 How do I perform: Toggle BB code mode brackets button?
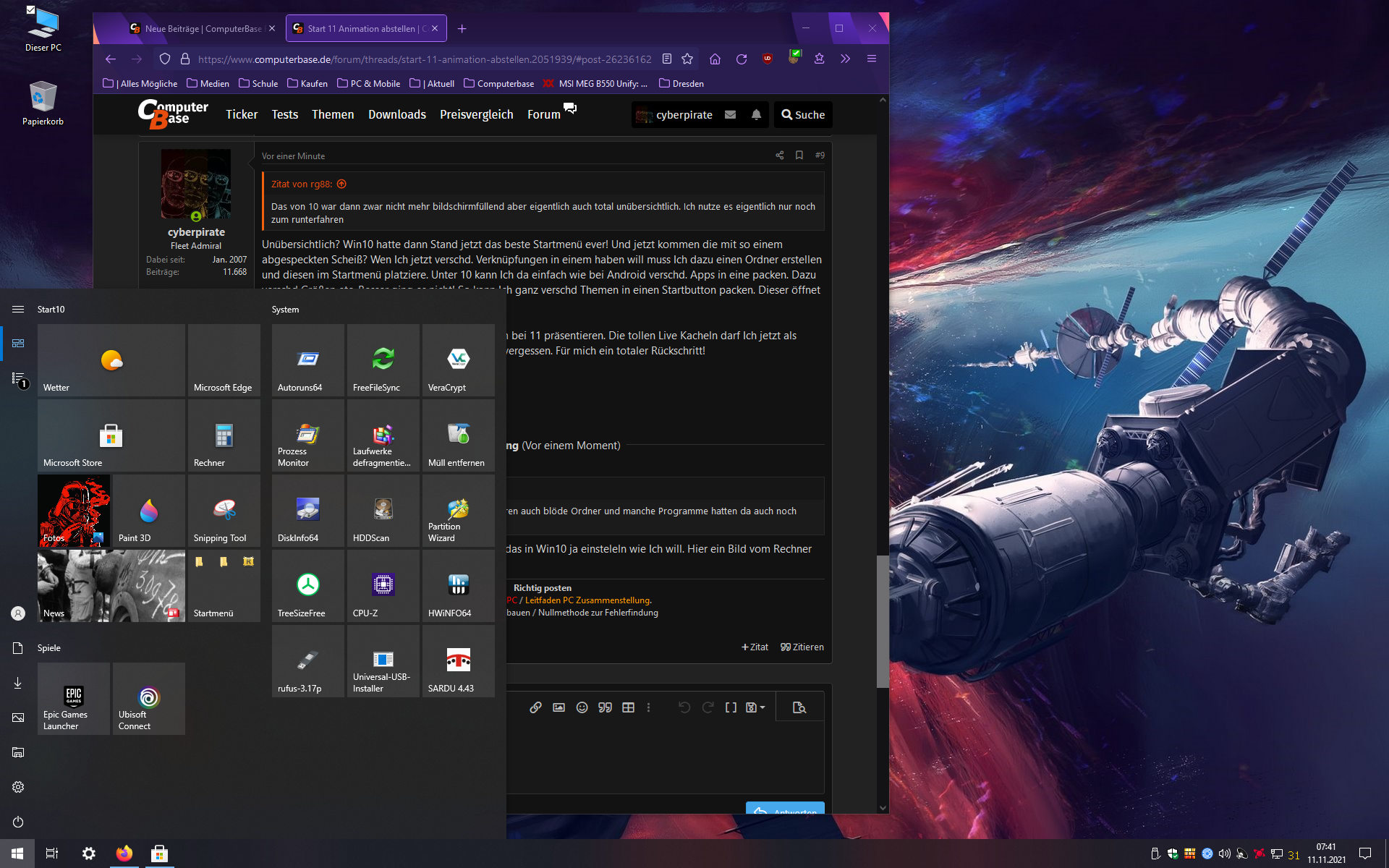tap(731, 707)
